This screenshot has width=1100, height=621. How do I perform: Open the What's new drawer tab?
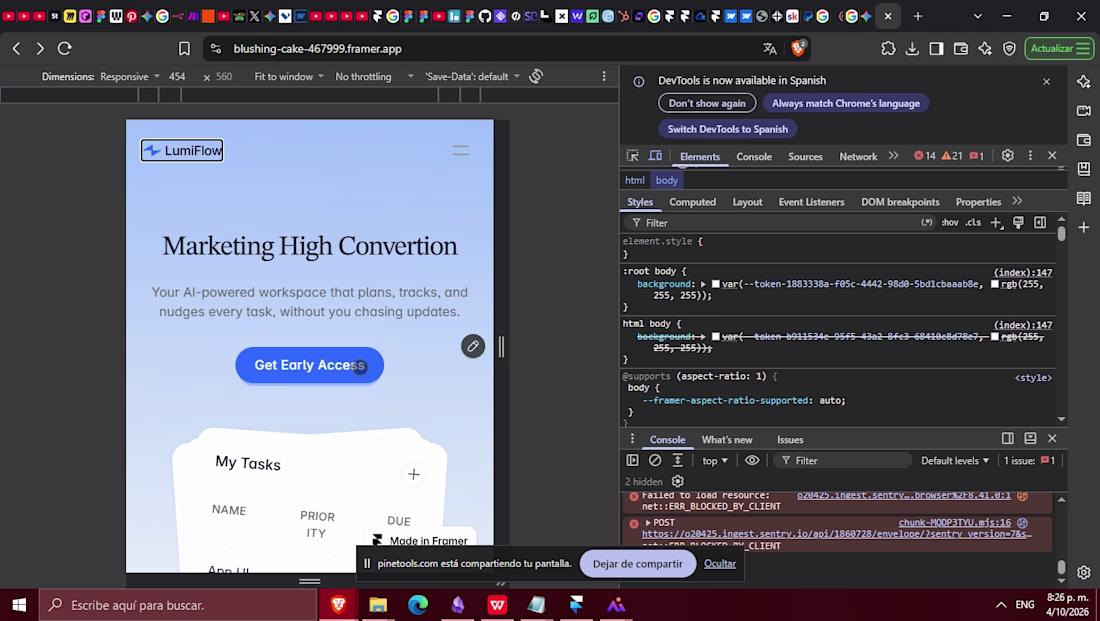point(727,439)
